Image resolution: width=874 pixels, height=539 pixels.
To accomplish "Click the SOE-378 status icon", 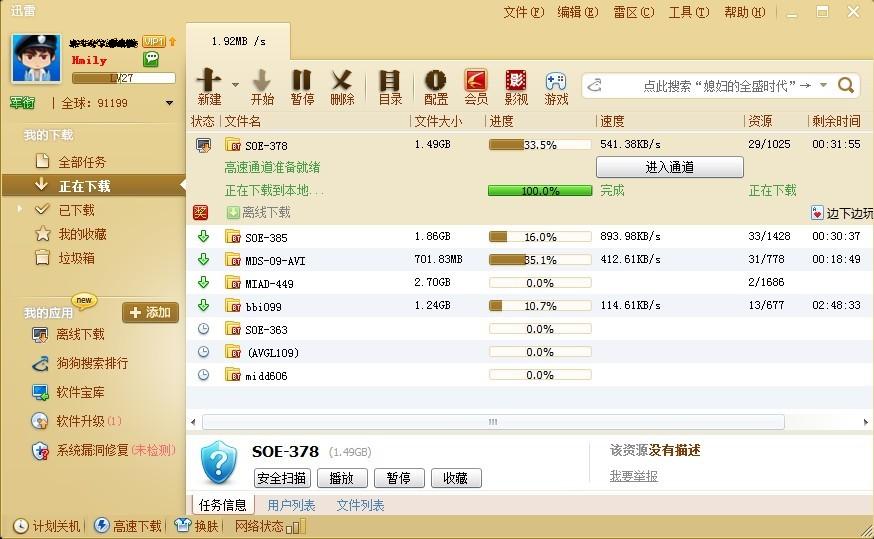I will 203,145.
